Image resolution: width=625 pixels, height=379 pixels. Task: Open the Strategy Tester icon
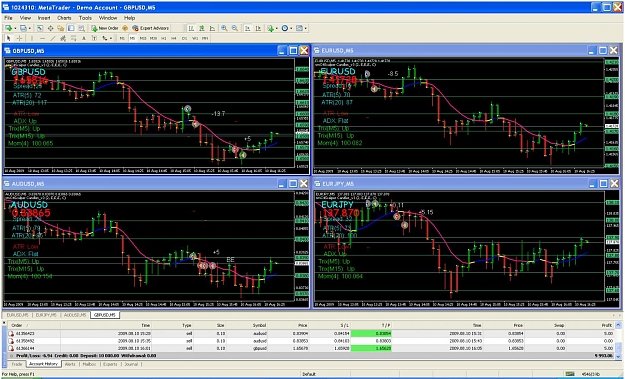pyautogui.click(x=81, y=28)
